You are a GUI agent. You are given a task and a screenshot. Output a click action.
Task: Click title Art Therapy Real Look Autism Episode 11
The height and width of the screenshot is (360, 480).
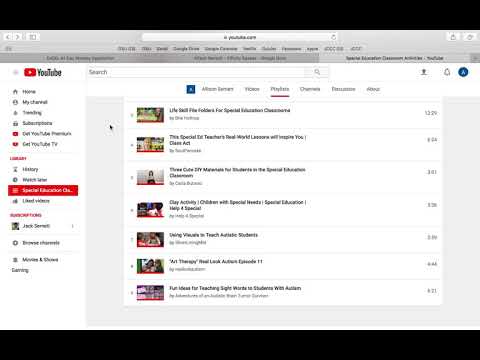[216, 262]
